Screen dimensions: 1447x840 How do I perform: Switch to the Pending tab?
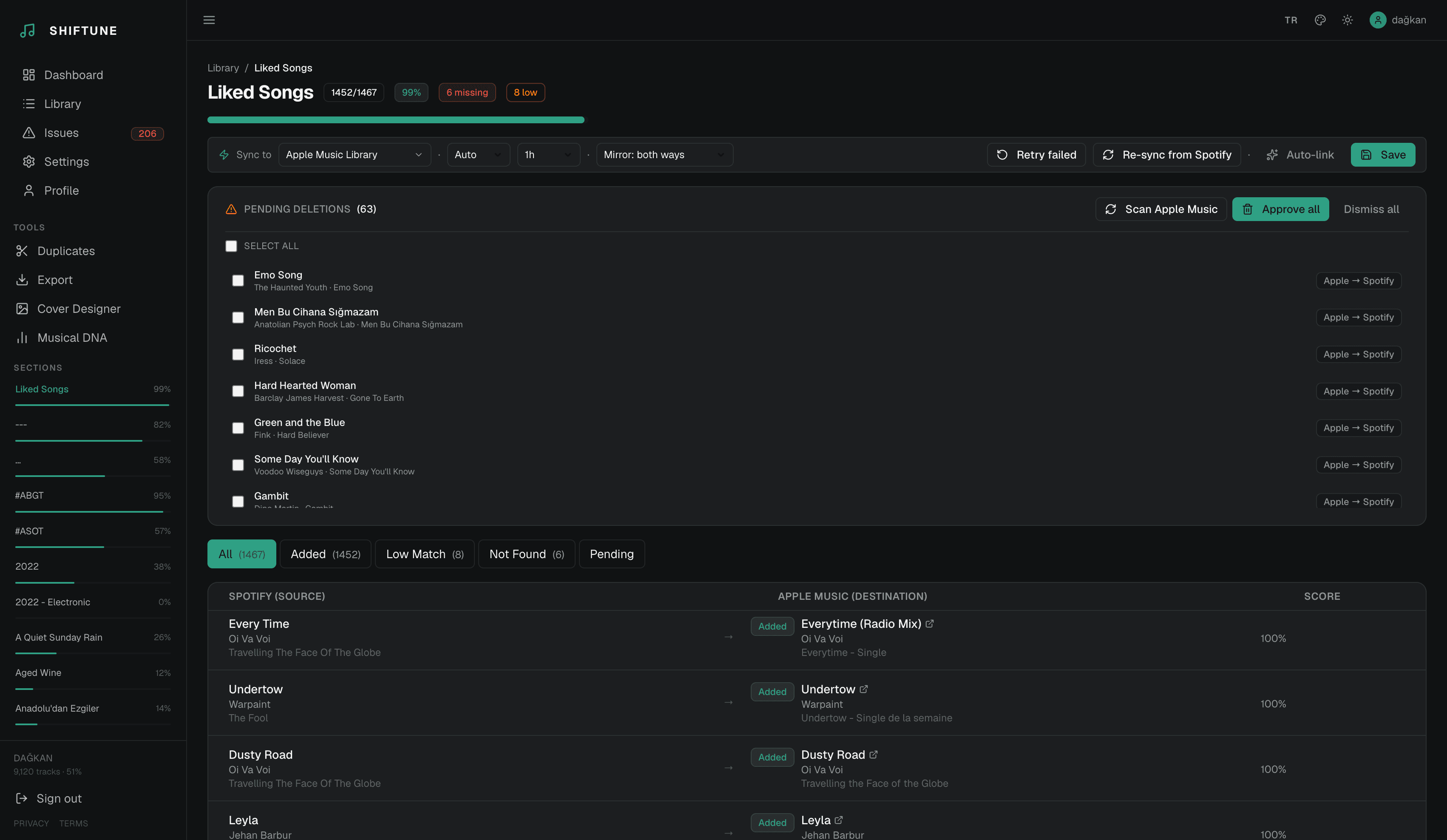[x=612, y=554]
